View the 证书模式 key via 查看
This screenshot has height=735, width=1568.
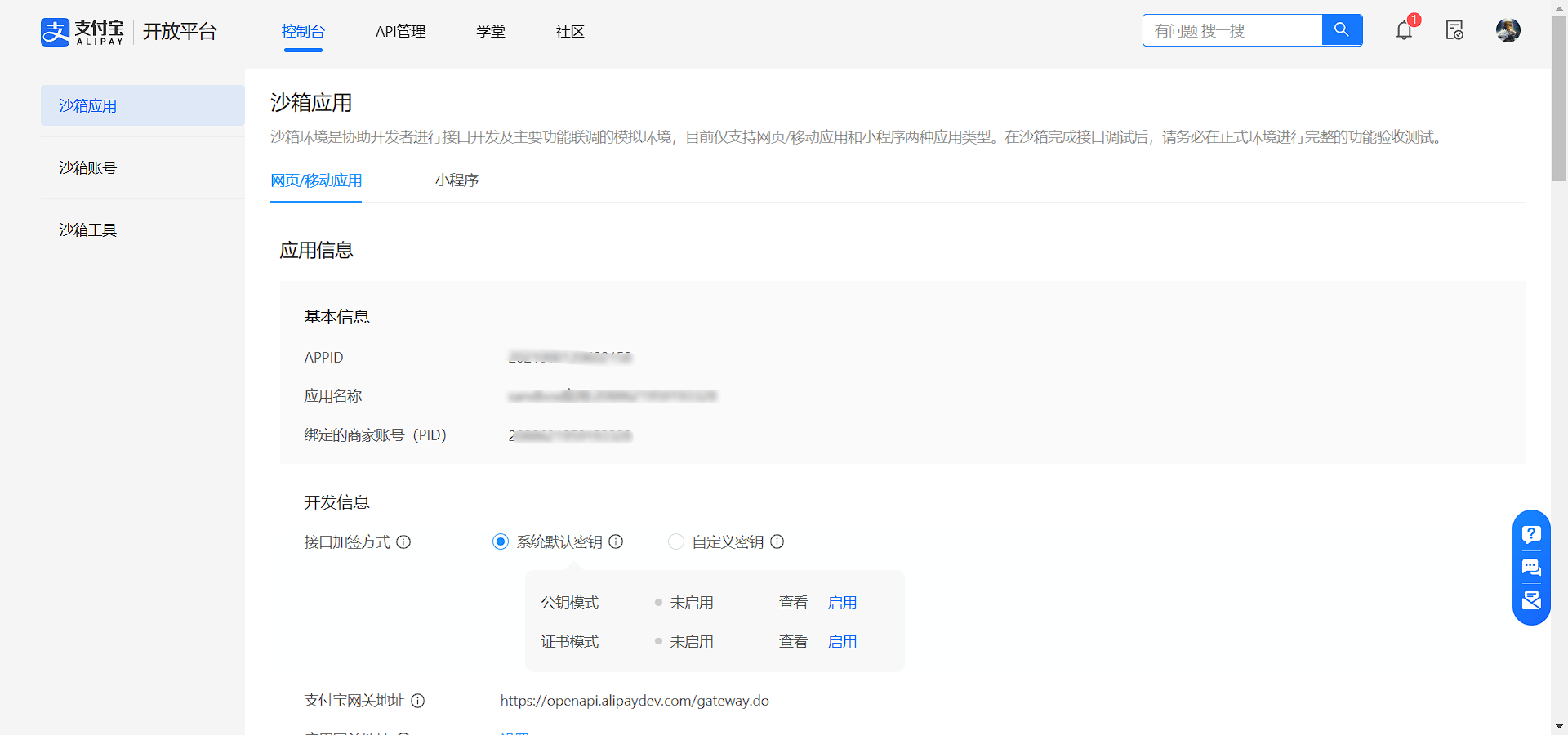click(x=793, y=642)
